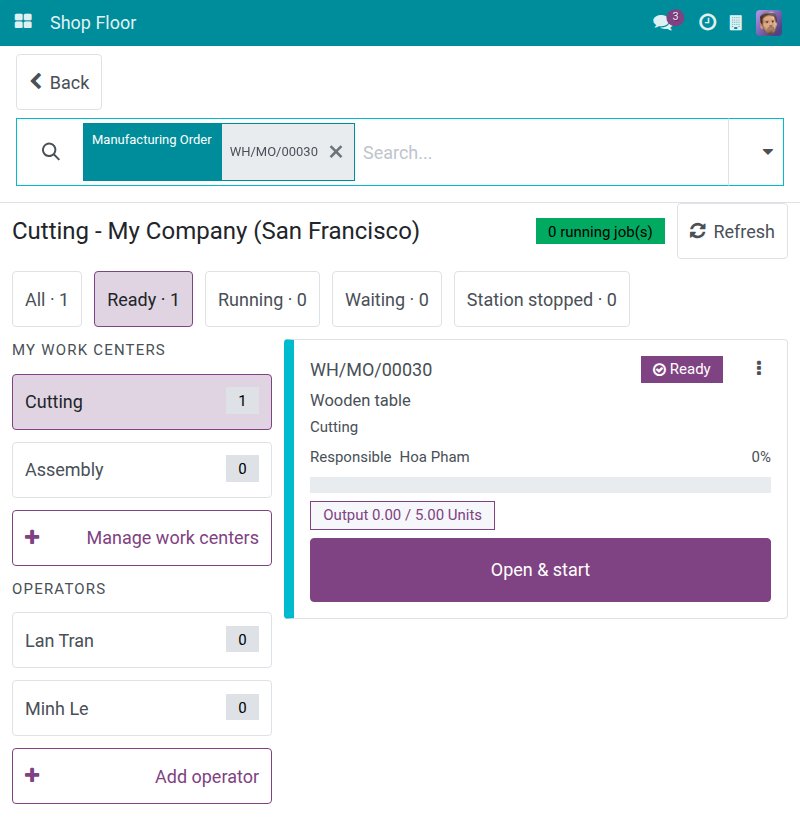Open the conversations chat icon with badge
The width and height of the screenshot is (800, 832).
point(665,22)
